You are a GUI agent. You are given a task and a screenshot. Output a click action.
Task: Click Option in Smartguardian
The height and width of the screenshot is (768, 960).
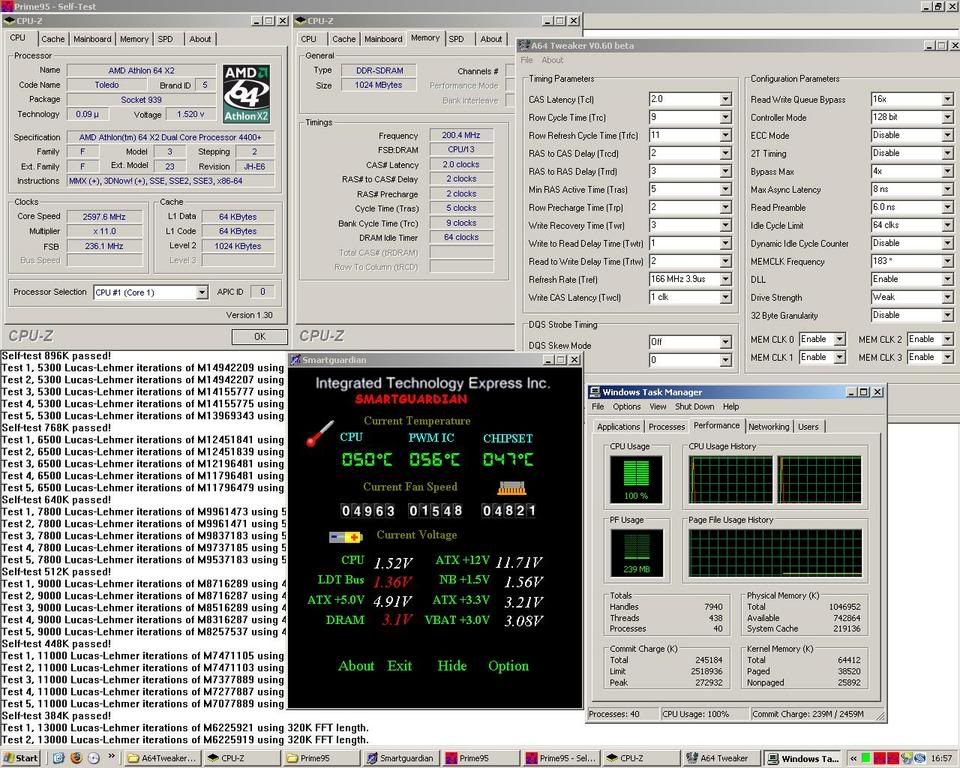pyautogui.click(x=508, y=666)
